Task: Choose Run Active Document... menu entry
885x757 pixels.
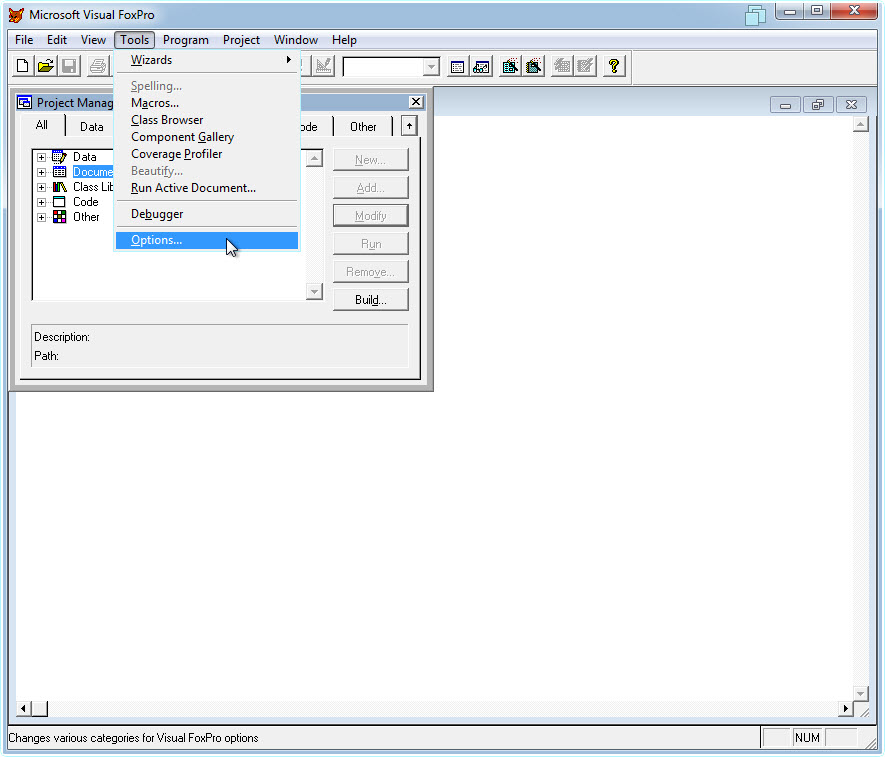Action: point(207,187)
